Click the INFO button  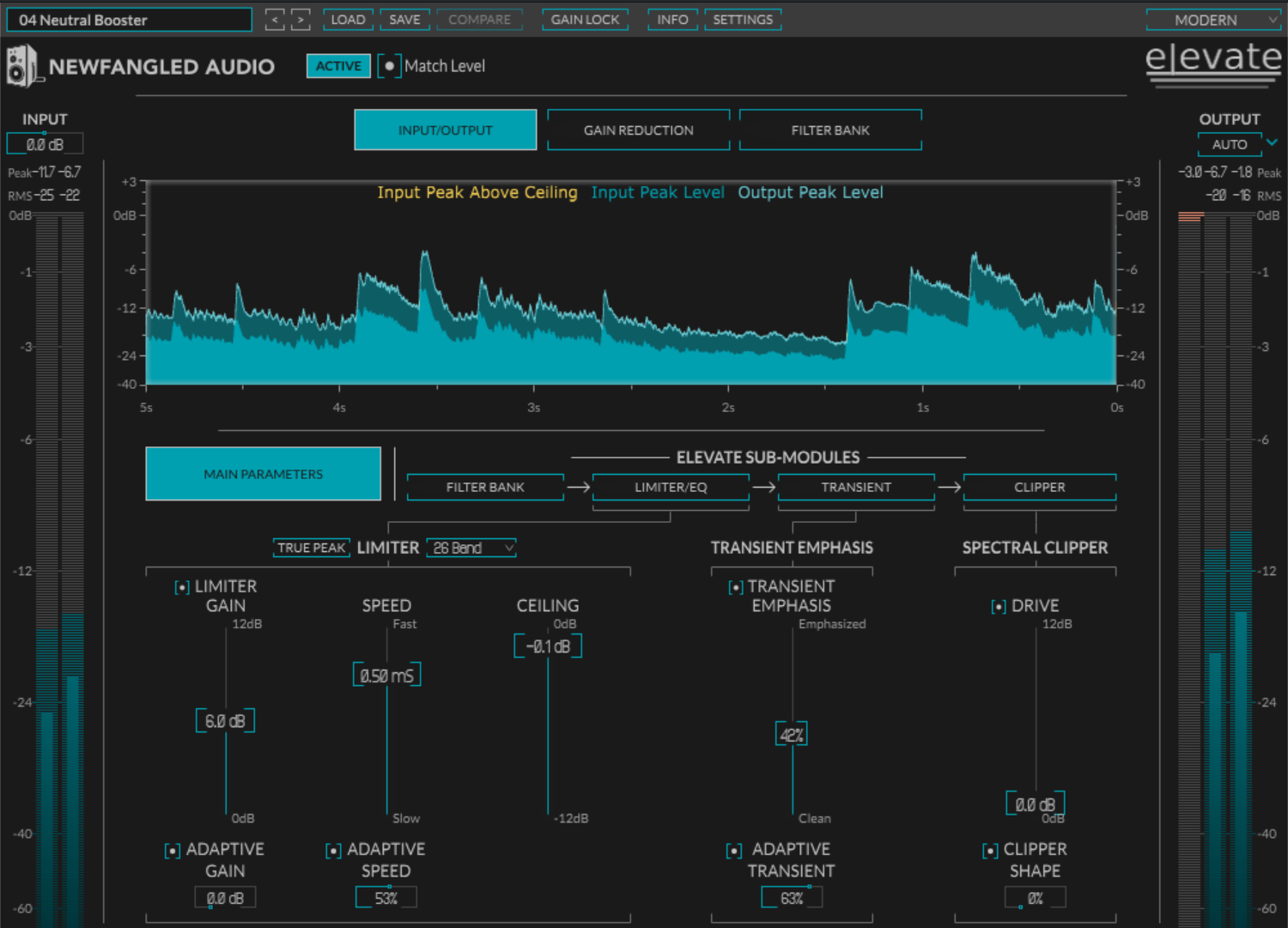click(673, 20)
